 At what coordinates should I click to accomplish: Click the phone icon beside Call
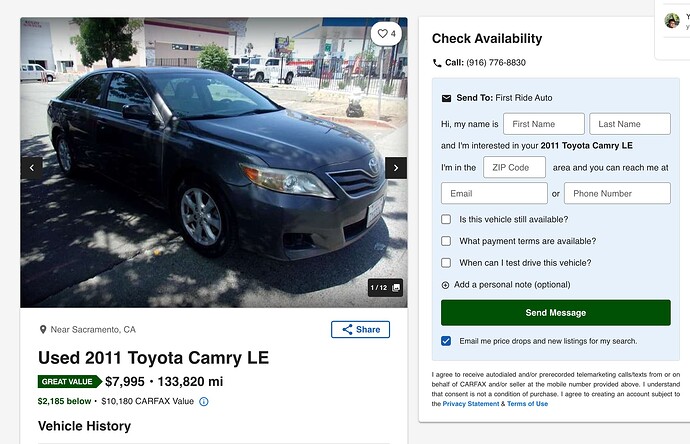tap(437, 63)
